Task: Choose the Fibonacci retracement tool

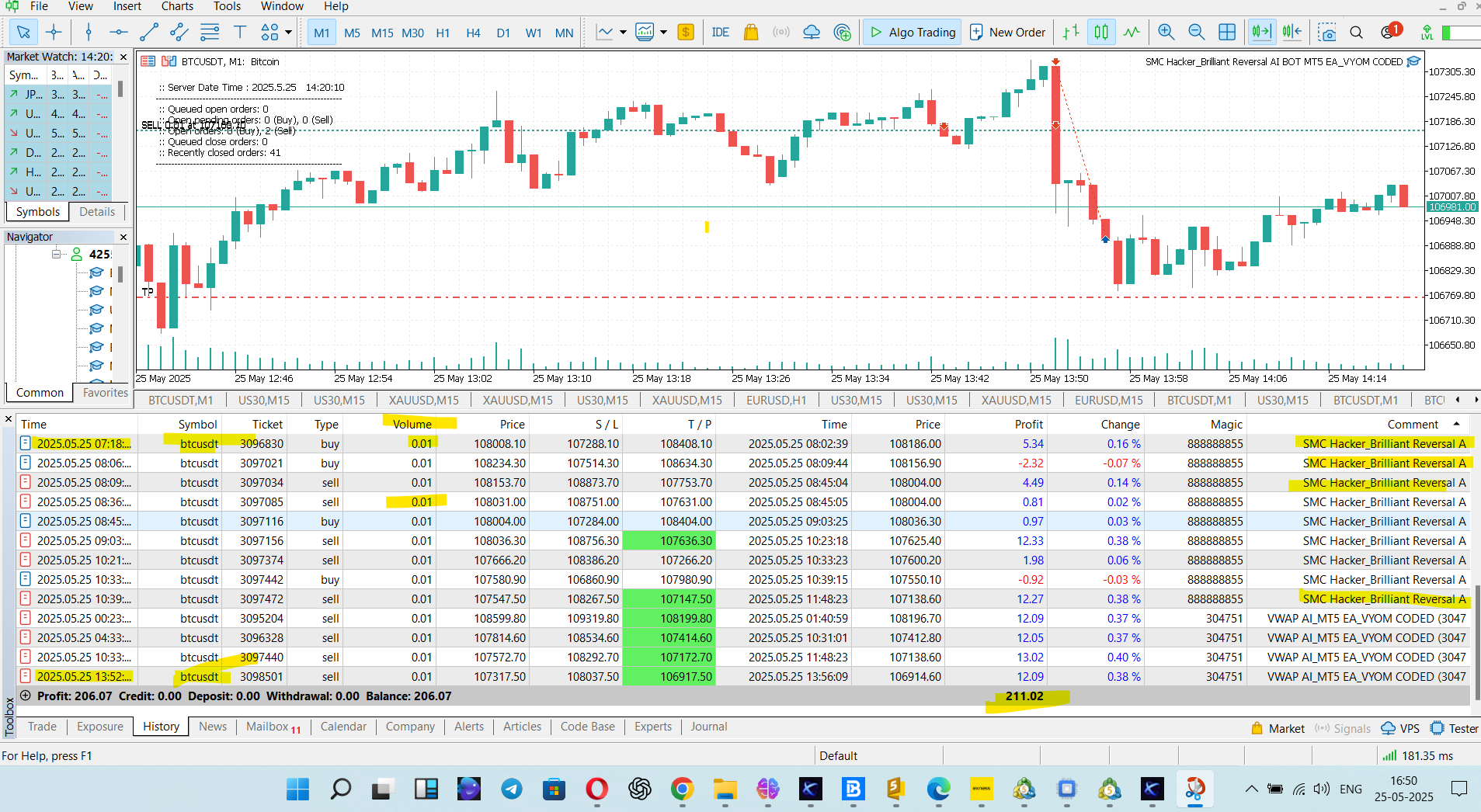Action: tap(210, 33)
